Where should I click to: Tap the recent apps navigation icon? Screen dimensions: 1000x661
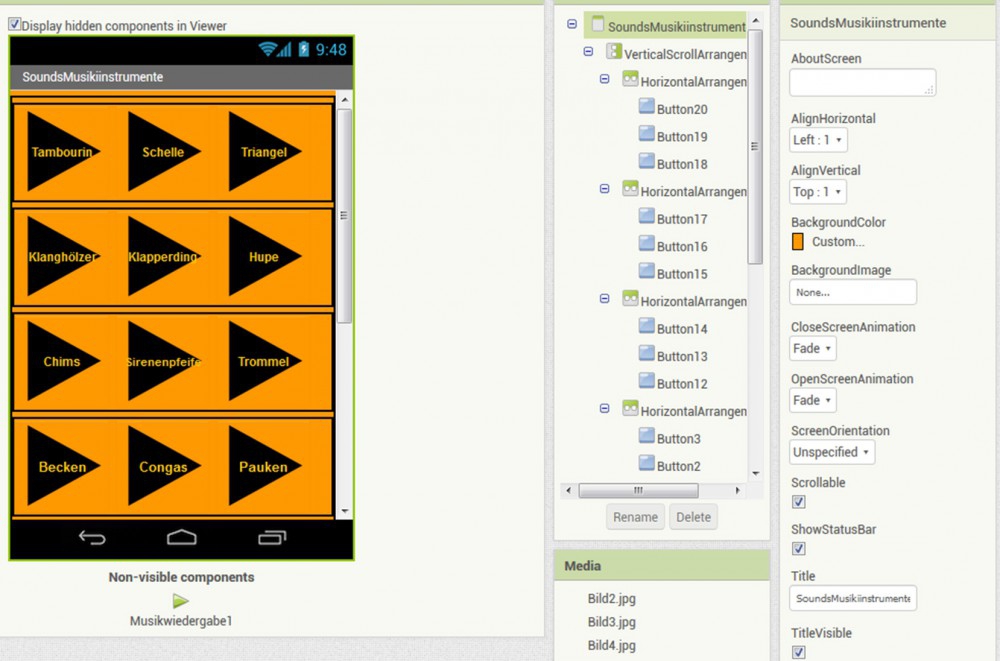[x=272, y=538]
